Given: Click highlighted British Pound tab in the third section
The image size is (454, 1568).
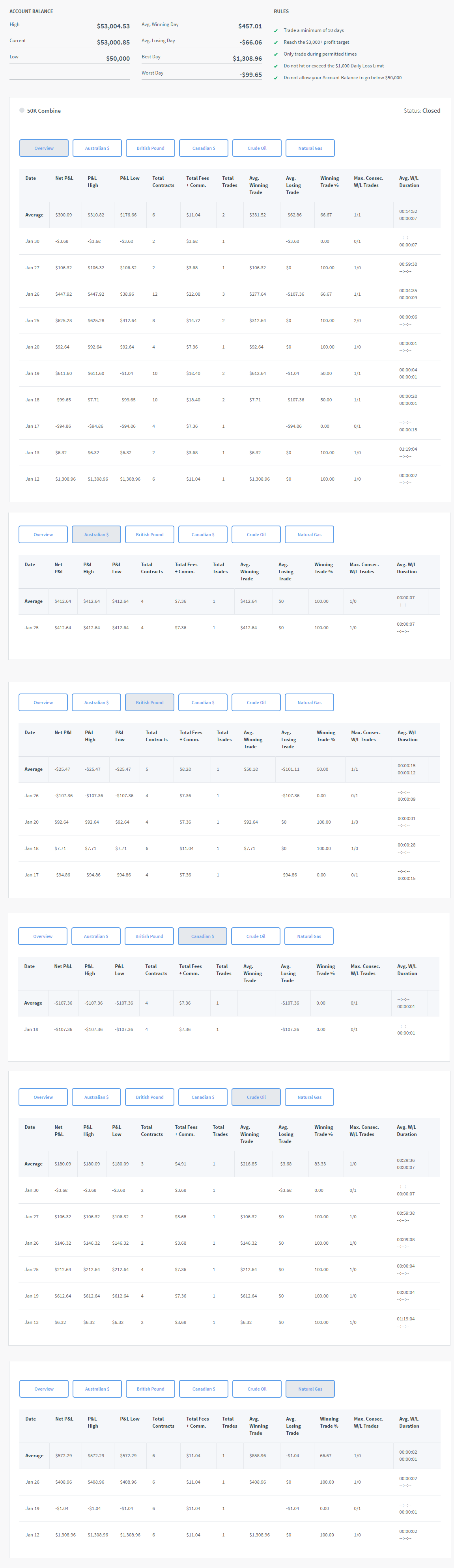Looking at the screenshot, I should click(149, 703).
